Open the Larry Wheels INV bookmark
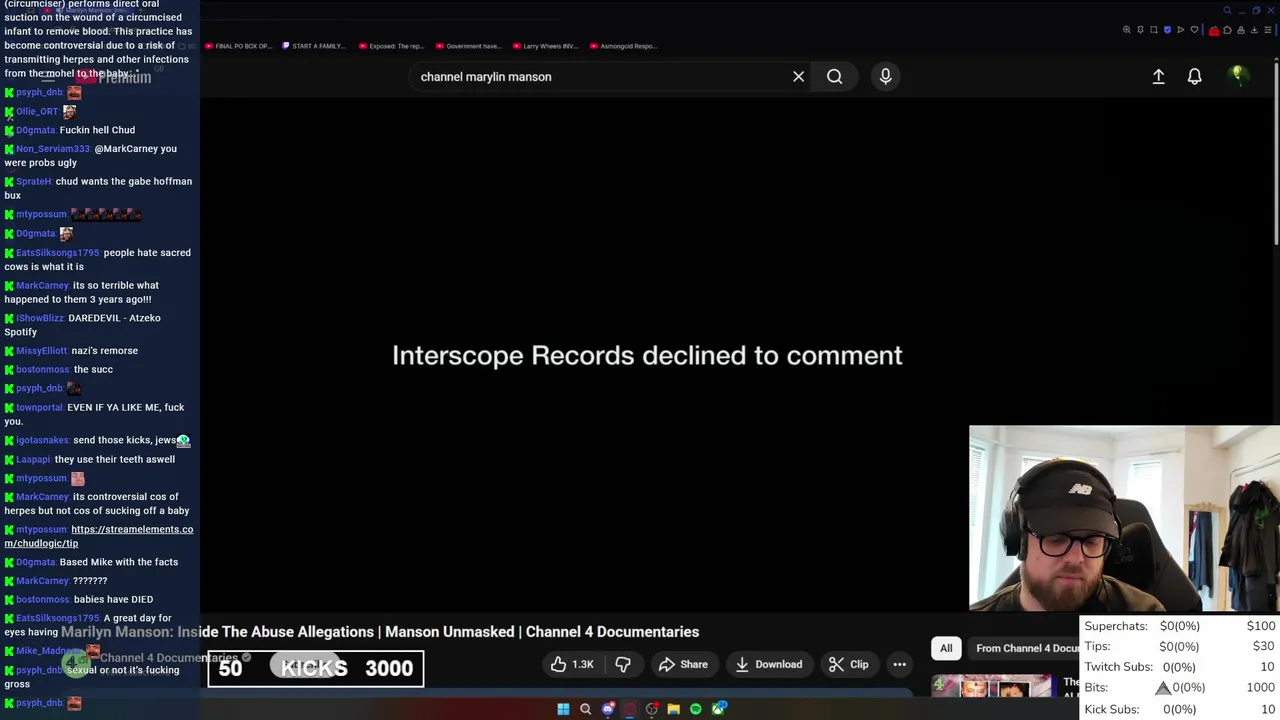The width and height of the screenshot is (1280, 720). point(545,46)
